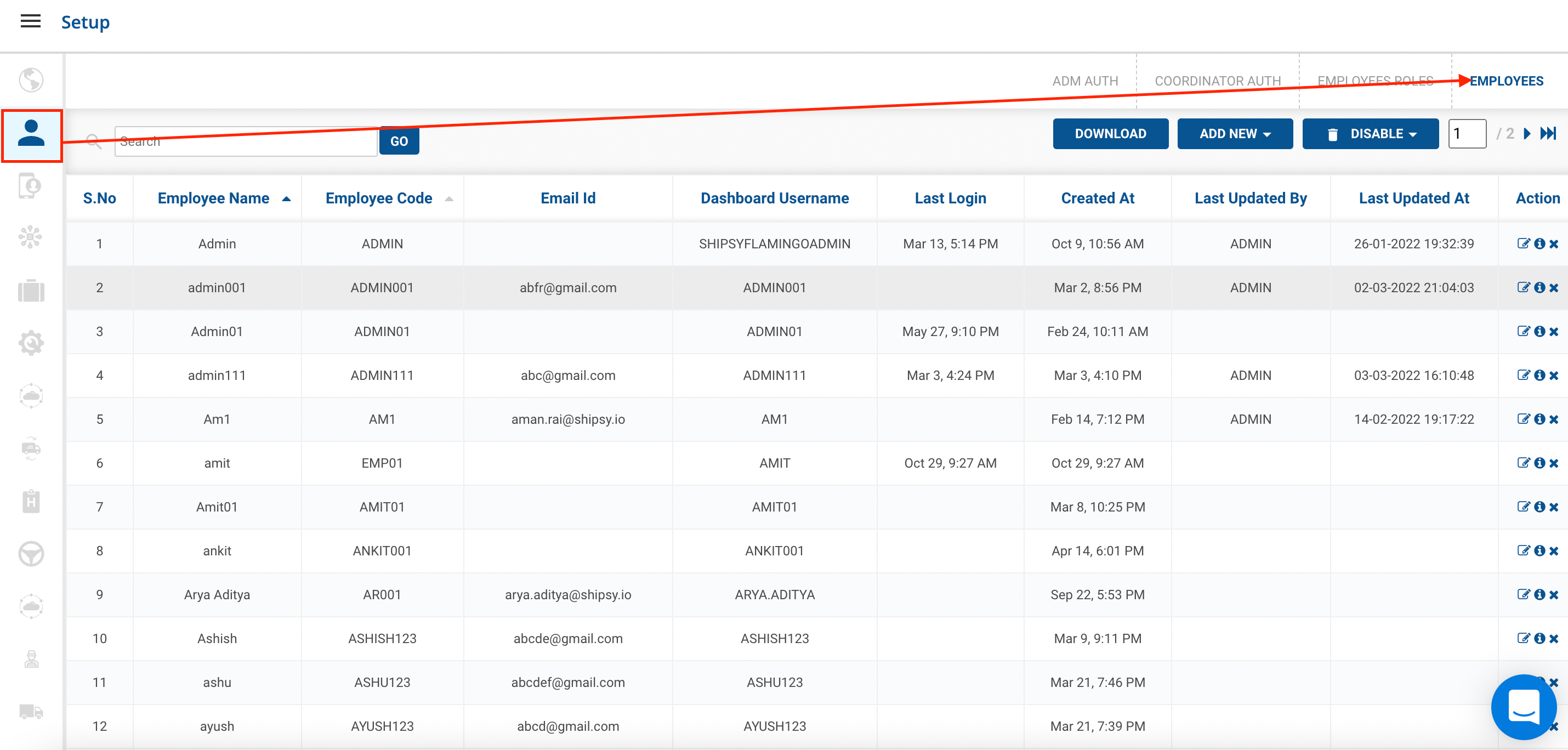The image size is (1568, 750).
Task: Switch to COORDINATOR AUTH tab
Action: (1217, 81)
